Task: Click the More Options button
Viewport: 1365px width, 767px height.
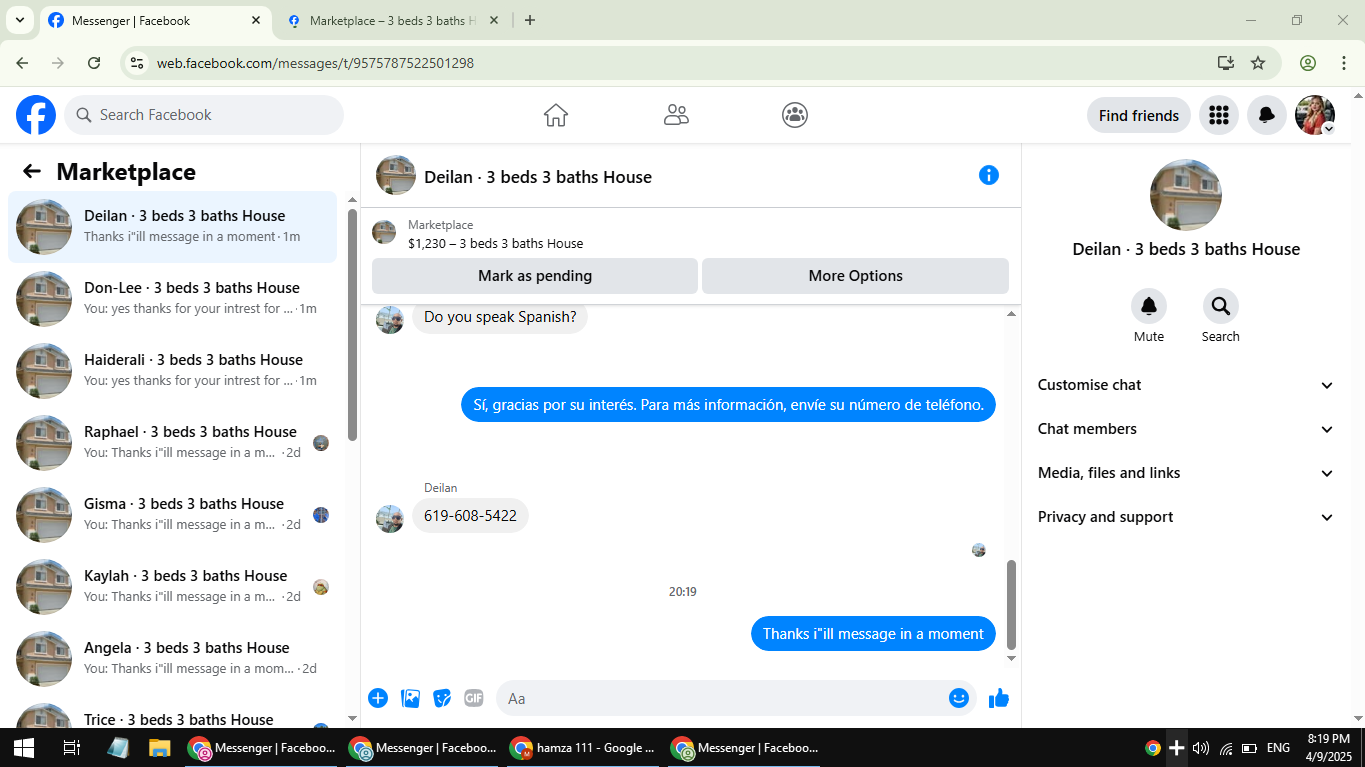Action: 855,276
